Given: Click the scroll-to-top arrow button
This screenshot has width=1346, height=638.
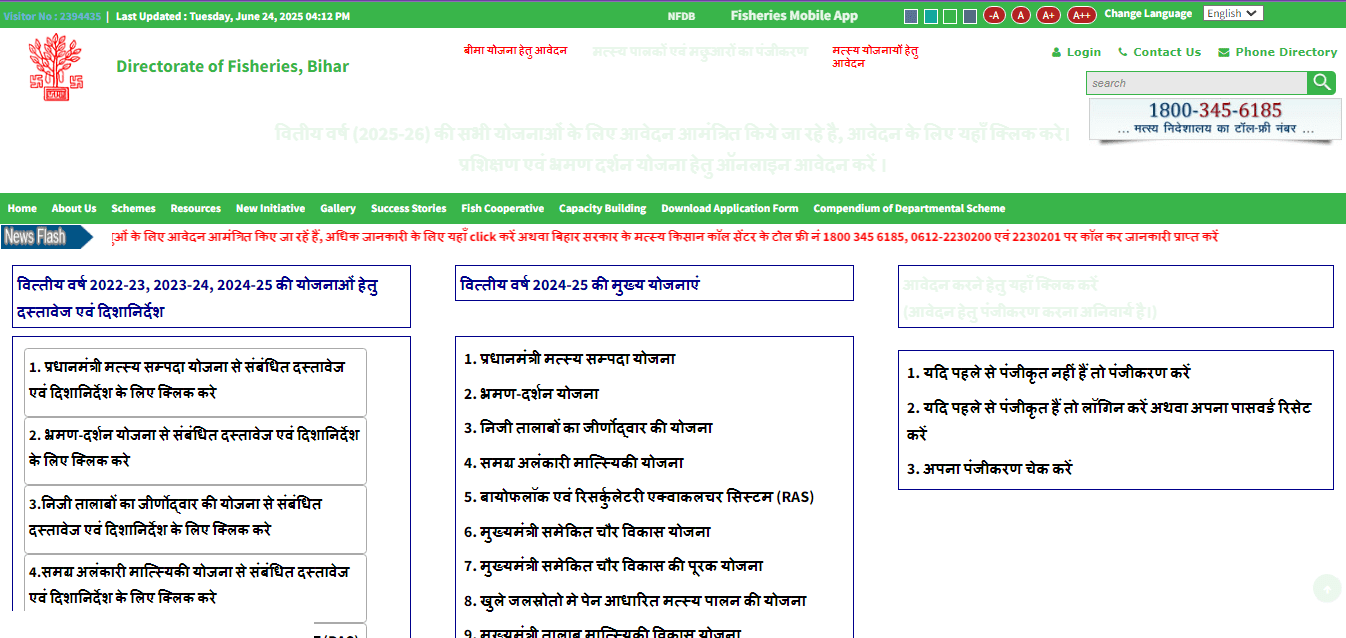Looking at the screenshot, I should [1326, 589].
